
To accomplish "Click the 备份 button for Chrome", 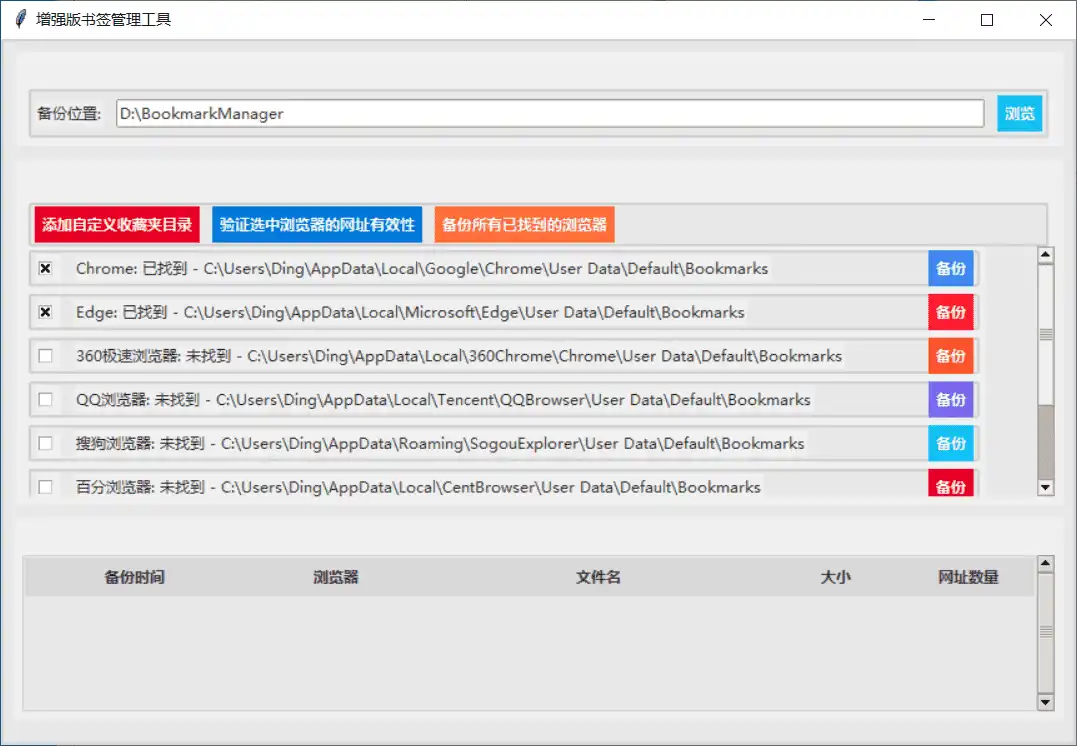I will point(951,268).
